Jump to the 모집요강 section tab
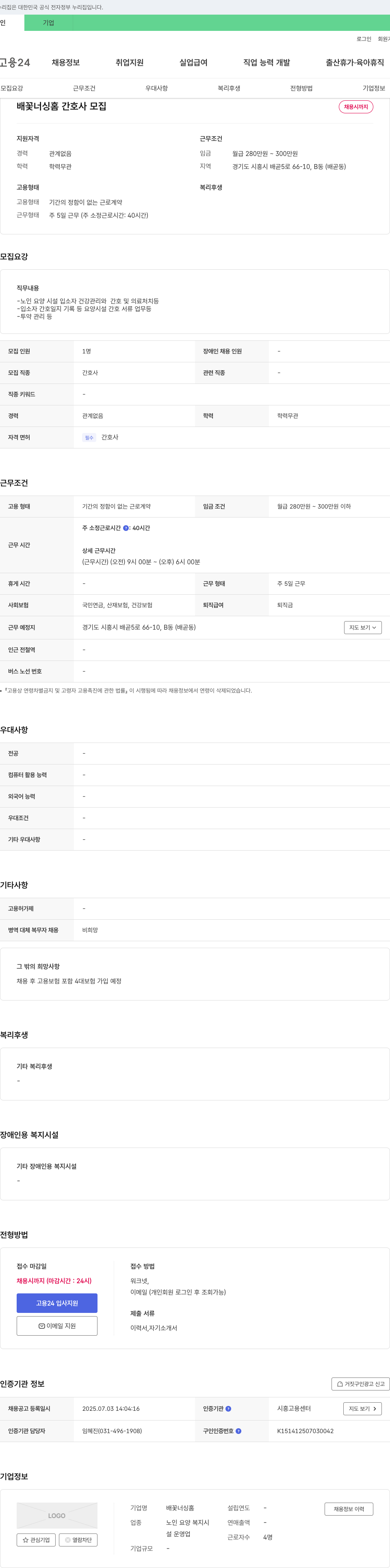The image size is (390, 1568). [11, 88]
